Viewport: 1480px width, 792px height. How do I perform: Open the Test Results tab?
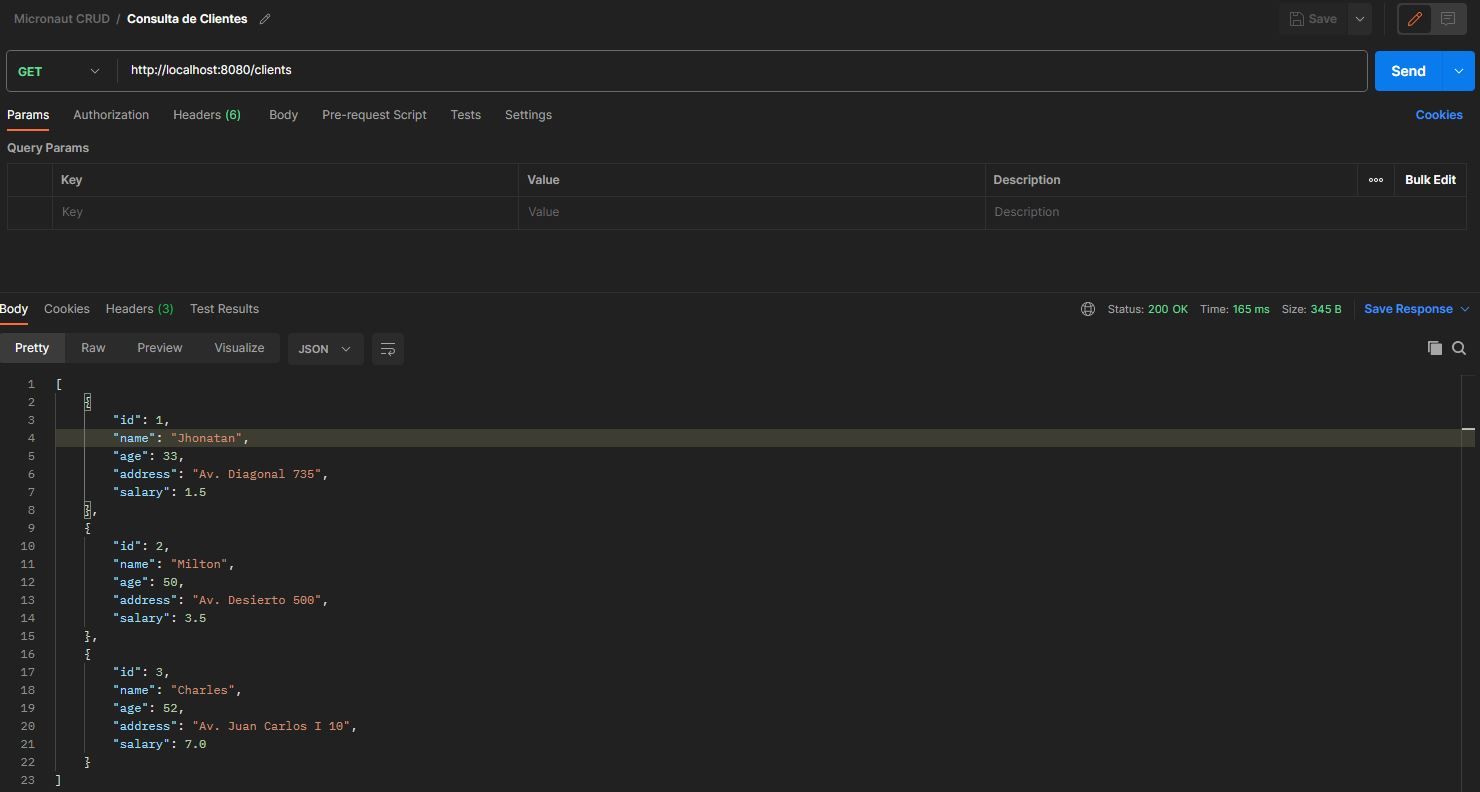pos(225,309)
